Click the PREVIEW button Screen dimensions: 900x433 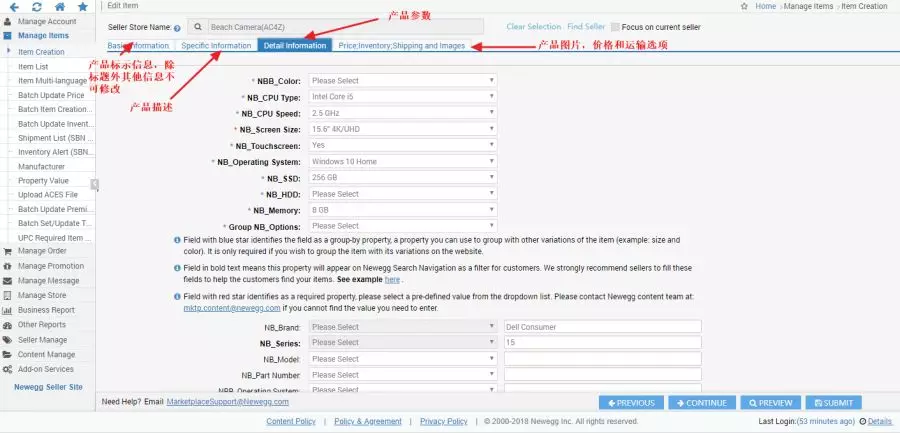click(770, 403)
